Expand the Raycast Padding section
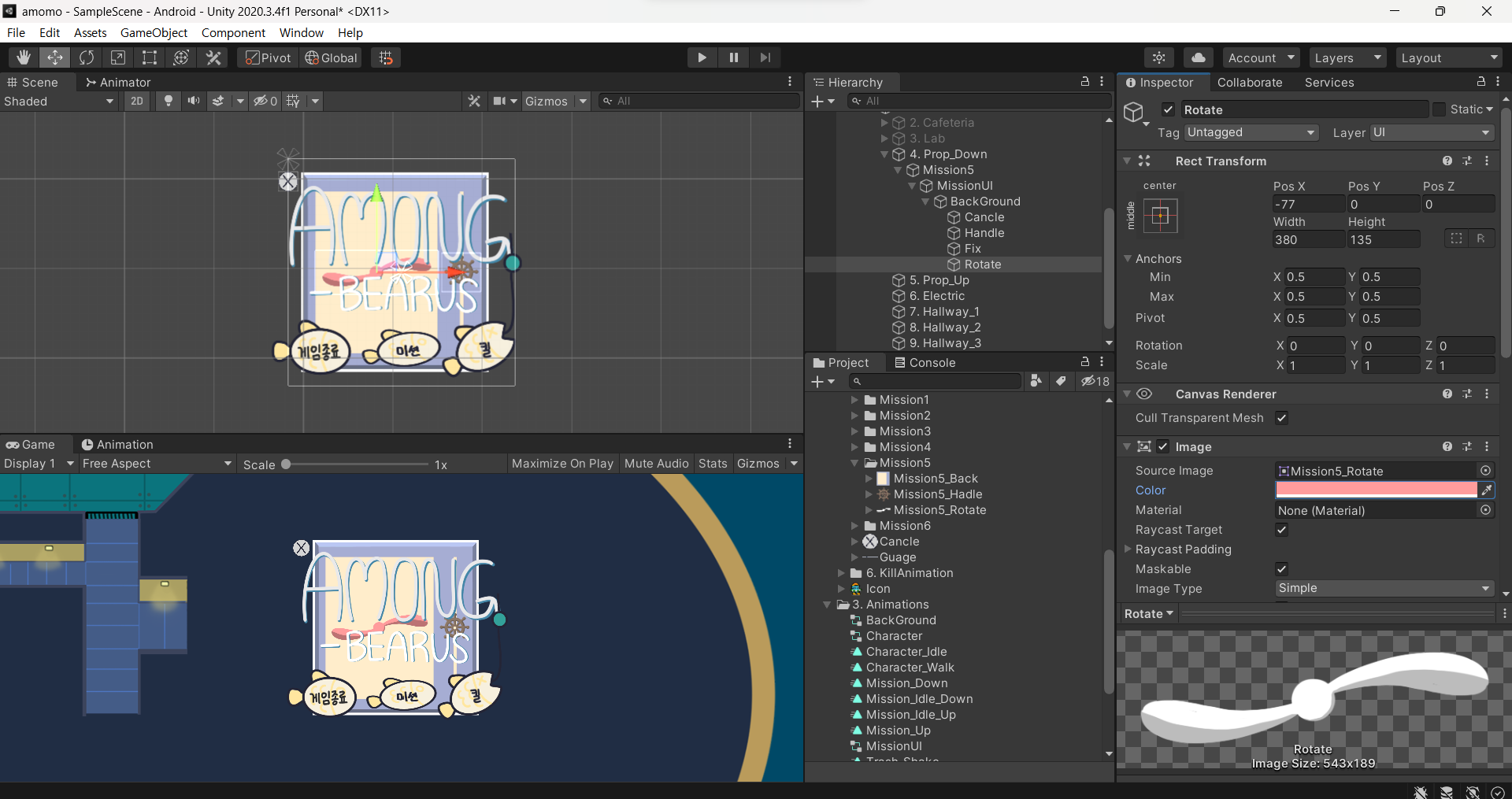Screen dimensions: 1512x799 coord(1128,549)
